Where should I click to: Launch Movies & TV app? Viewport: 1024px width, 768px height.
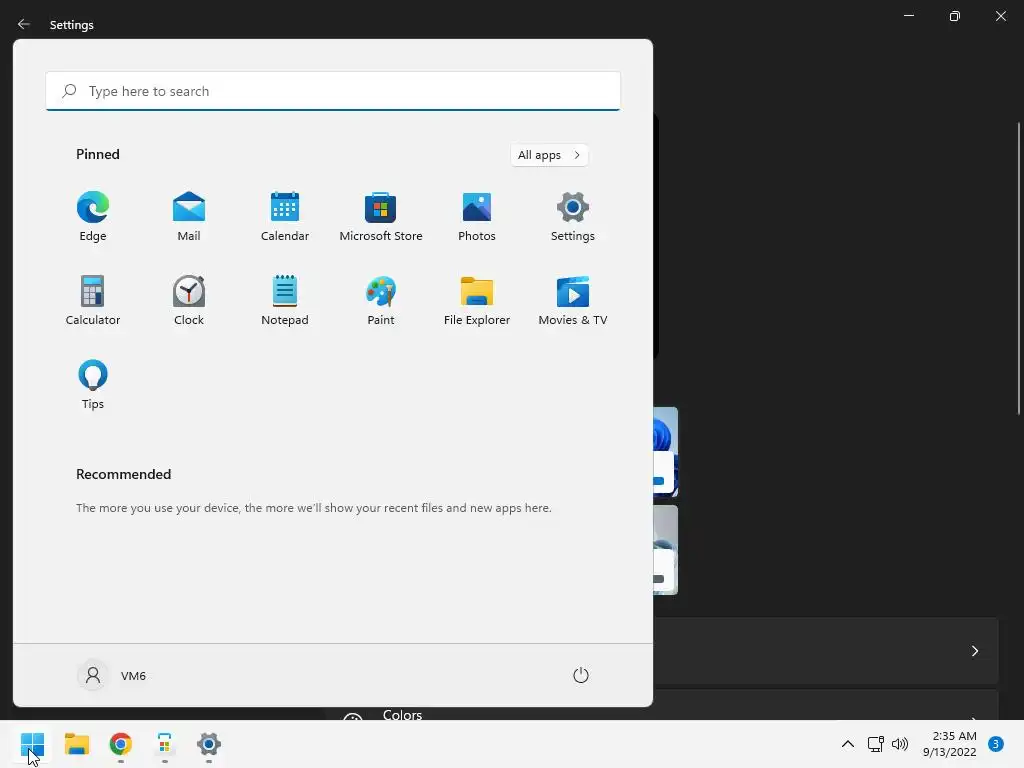(x=573, y=300)
